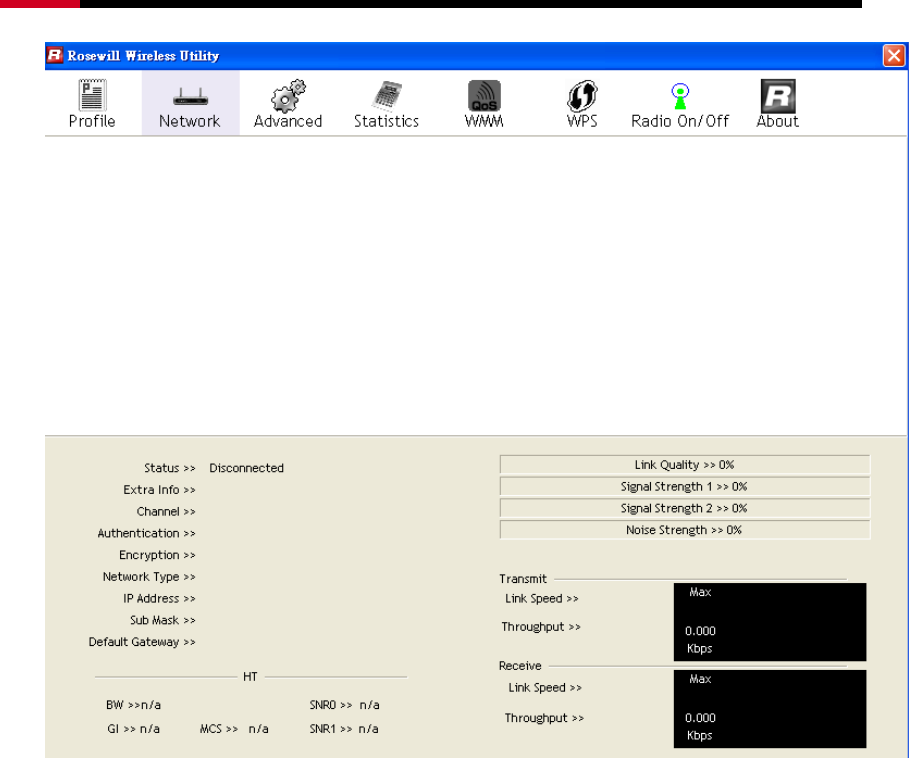Open the About page icon
The height and width of the screenshot is (758, 910).
[x=777, y=104]
